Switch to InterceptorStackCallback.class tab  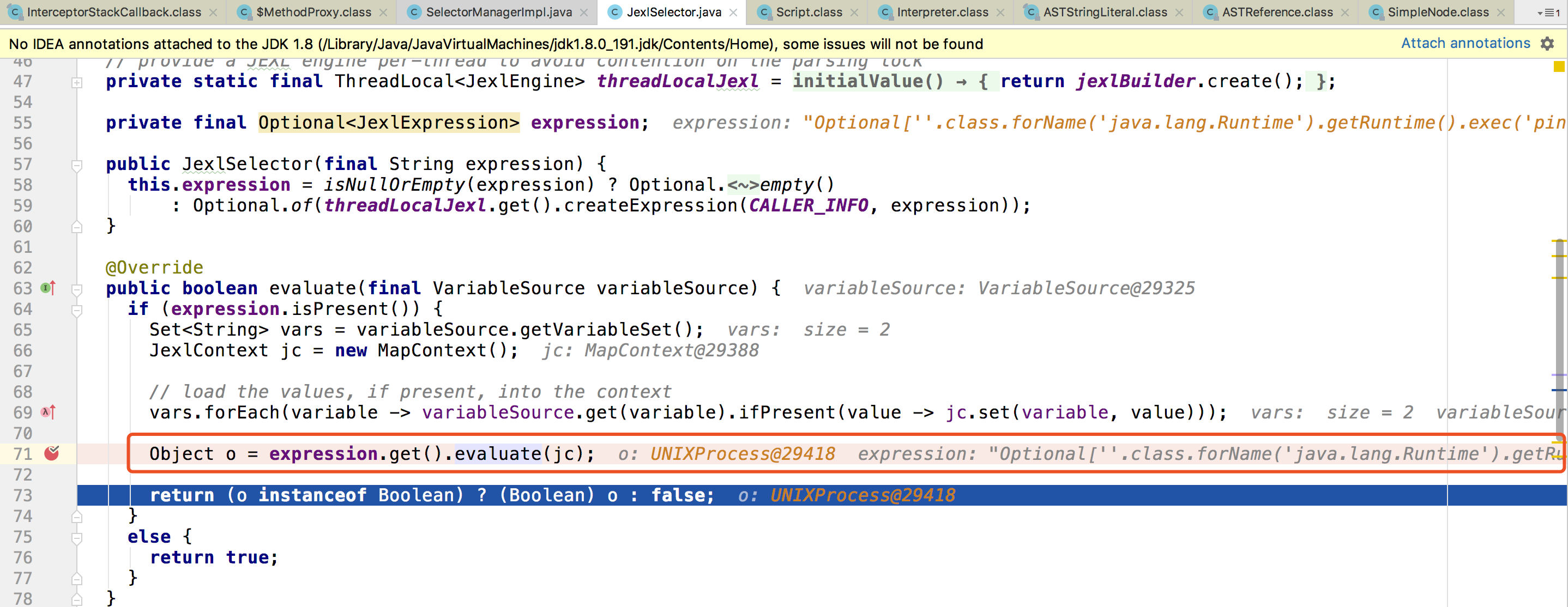point(114,12)
